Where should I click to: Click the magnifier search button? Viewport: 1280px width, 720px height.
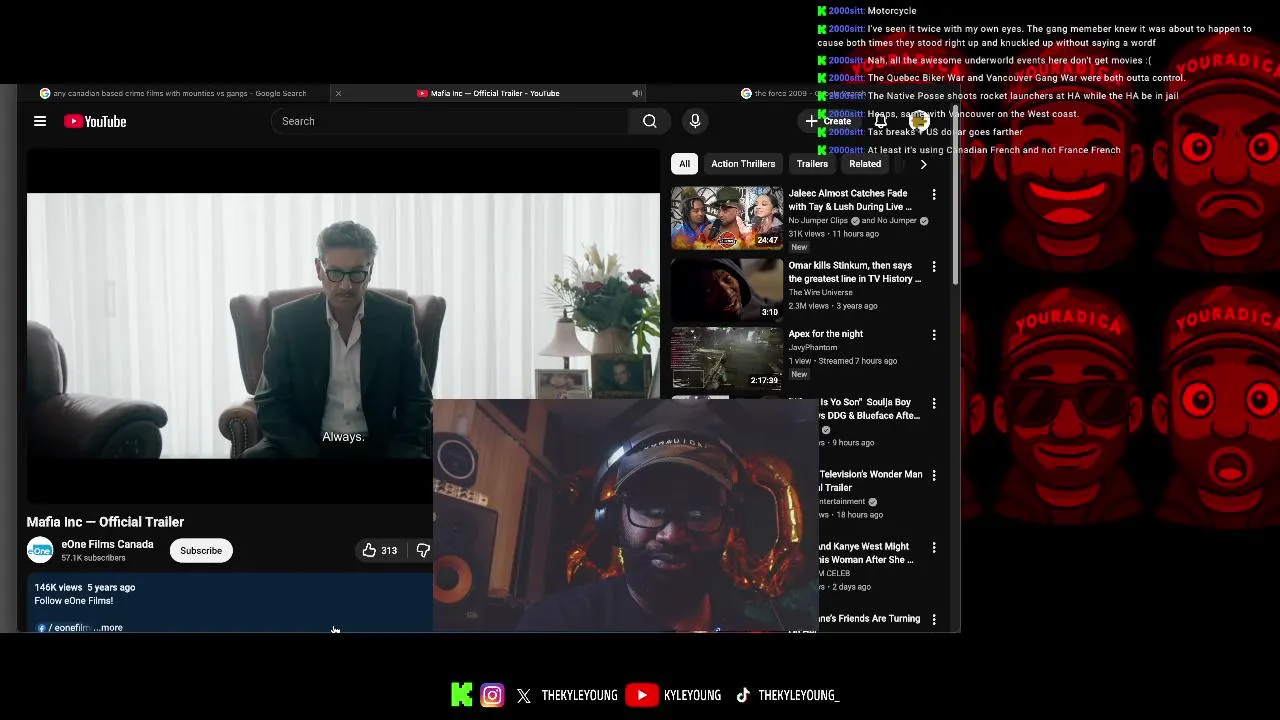650,121
